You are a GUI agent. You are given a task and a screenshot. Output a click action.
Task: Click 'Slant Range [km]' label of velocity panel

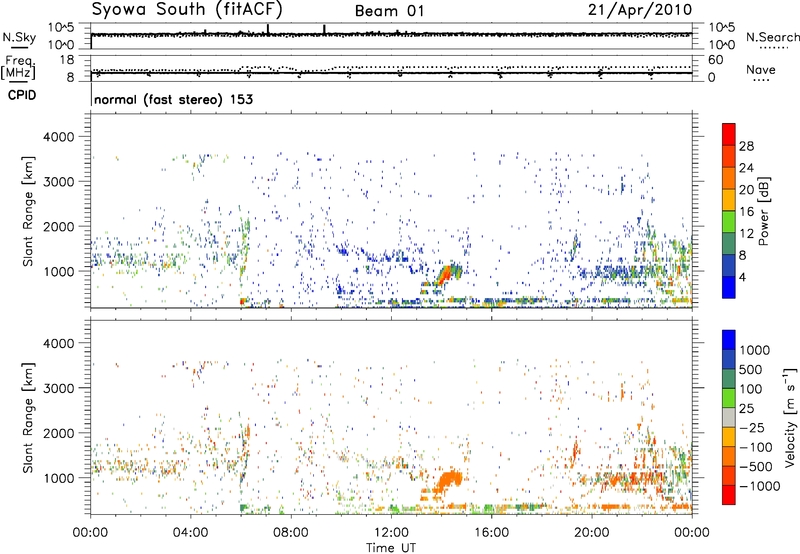coord(28,417)
